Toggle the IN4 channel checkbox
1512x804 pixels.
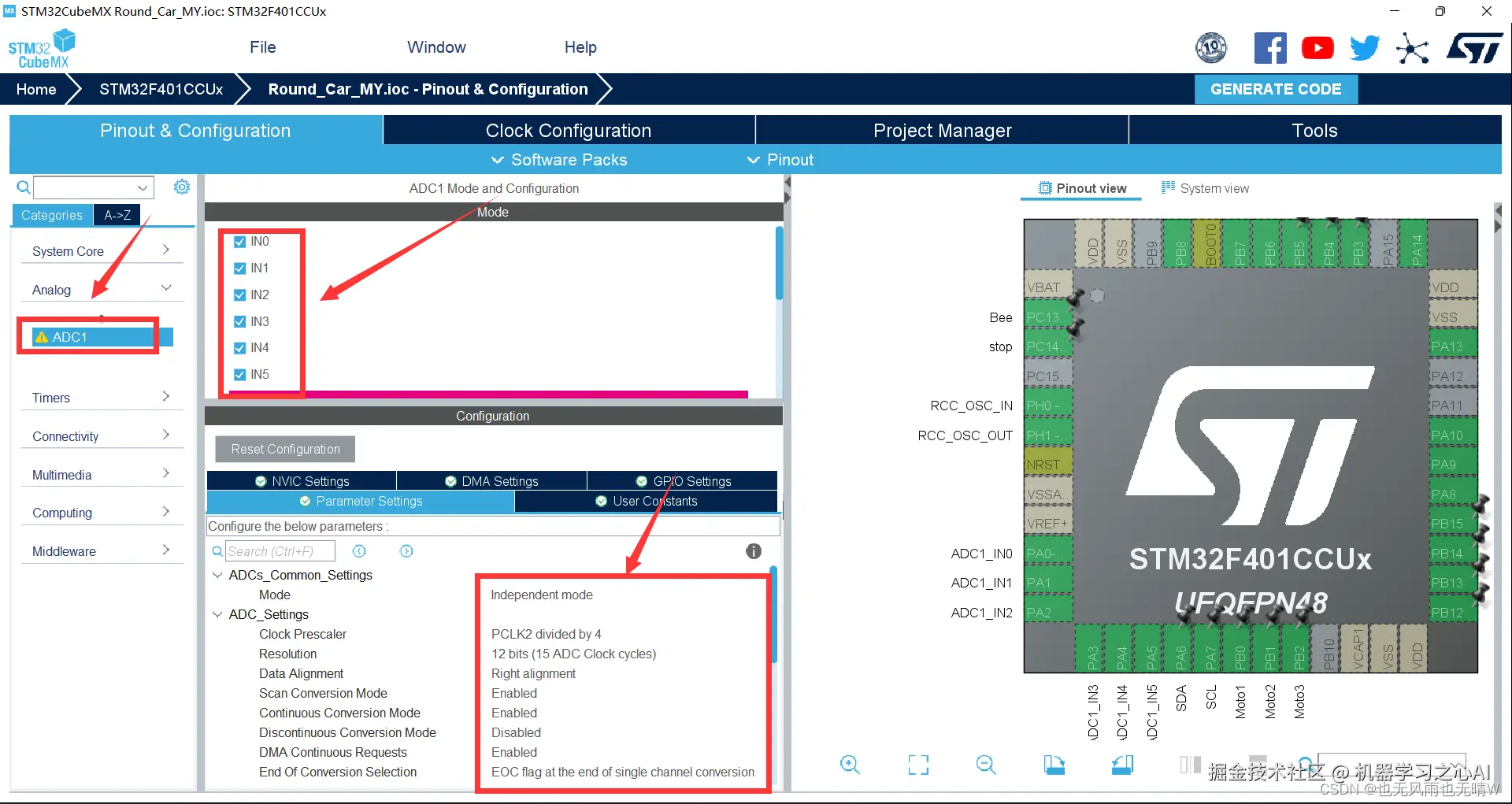coord(240,348)
